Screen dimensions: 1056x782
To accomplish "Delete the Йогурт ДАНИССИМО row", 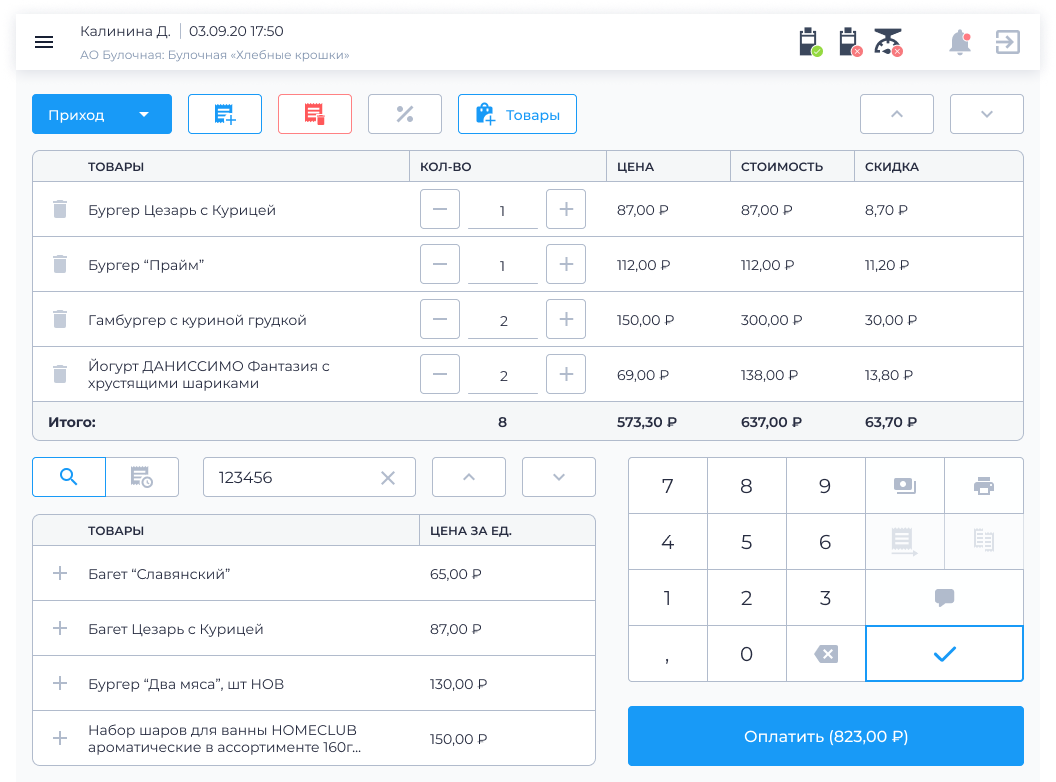I will click(x=60, y=374).
